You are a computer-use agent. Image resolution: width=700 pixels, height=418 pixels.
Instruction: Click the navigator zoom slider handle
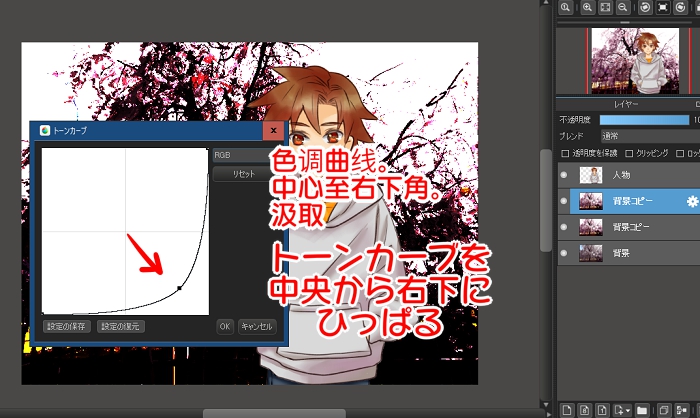pos(625,22)
